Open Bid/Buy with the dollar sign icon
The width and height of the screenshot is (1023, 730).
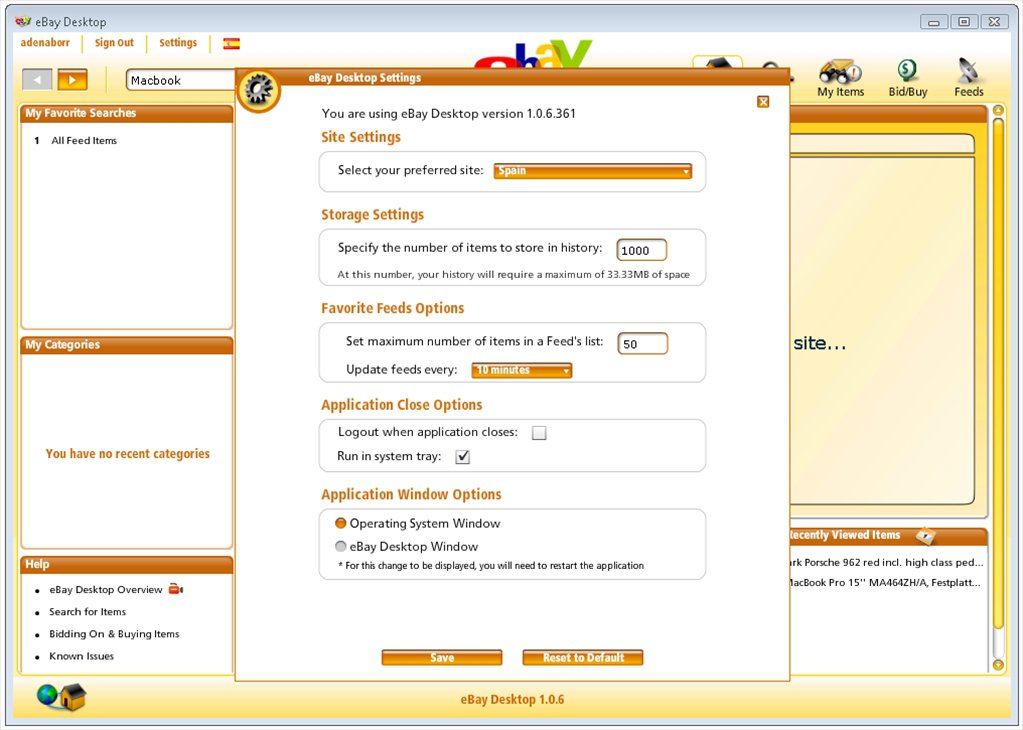click(906, 72)
